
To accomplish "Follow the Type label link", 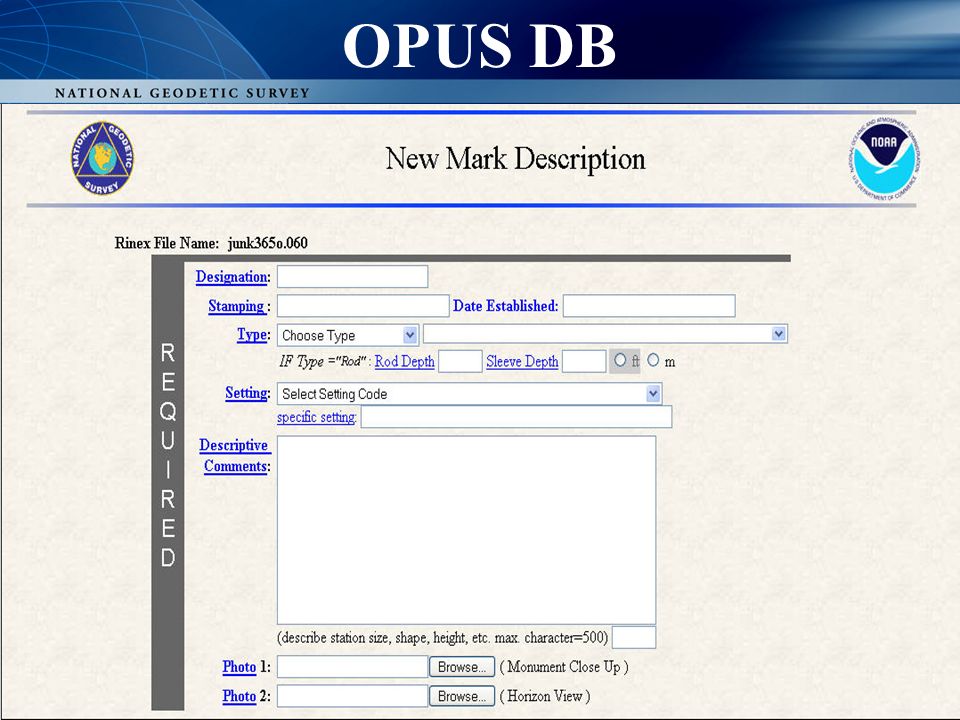I will [x=252, y=334].
